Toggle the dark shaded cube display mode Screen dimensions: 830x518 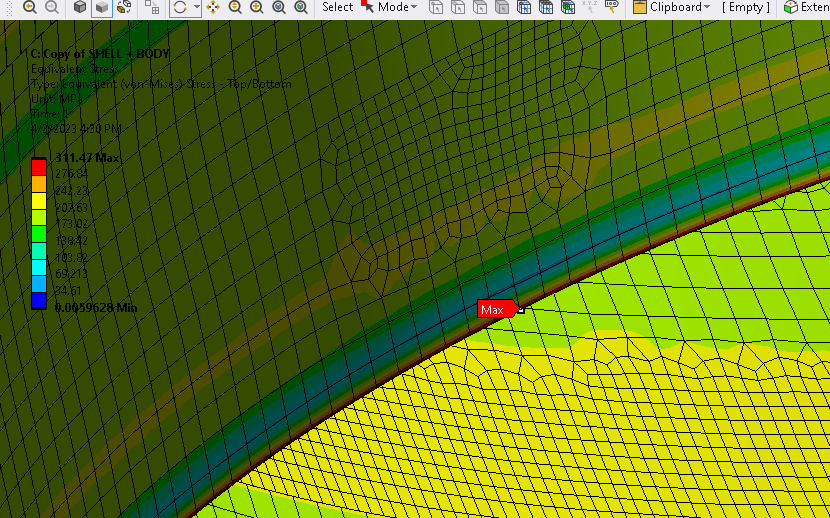pyautogui.click(x=80, y=7)
